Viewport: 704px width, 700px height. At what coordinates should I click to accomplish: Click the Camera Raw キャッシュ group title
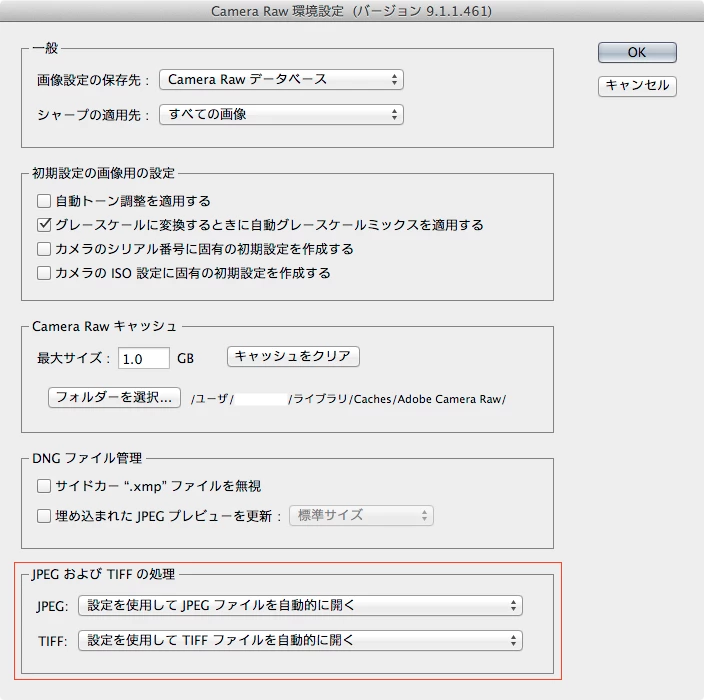click(104, 326)
